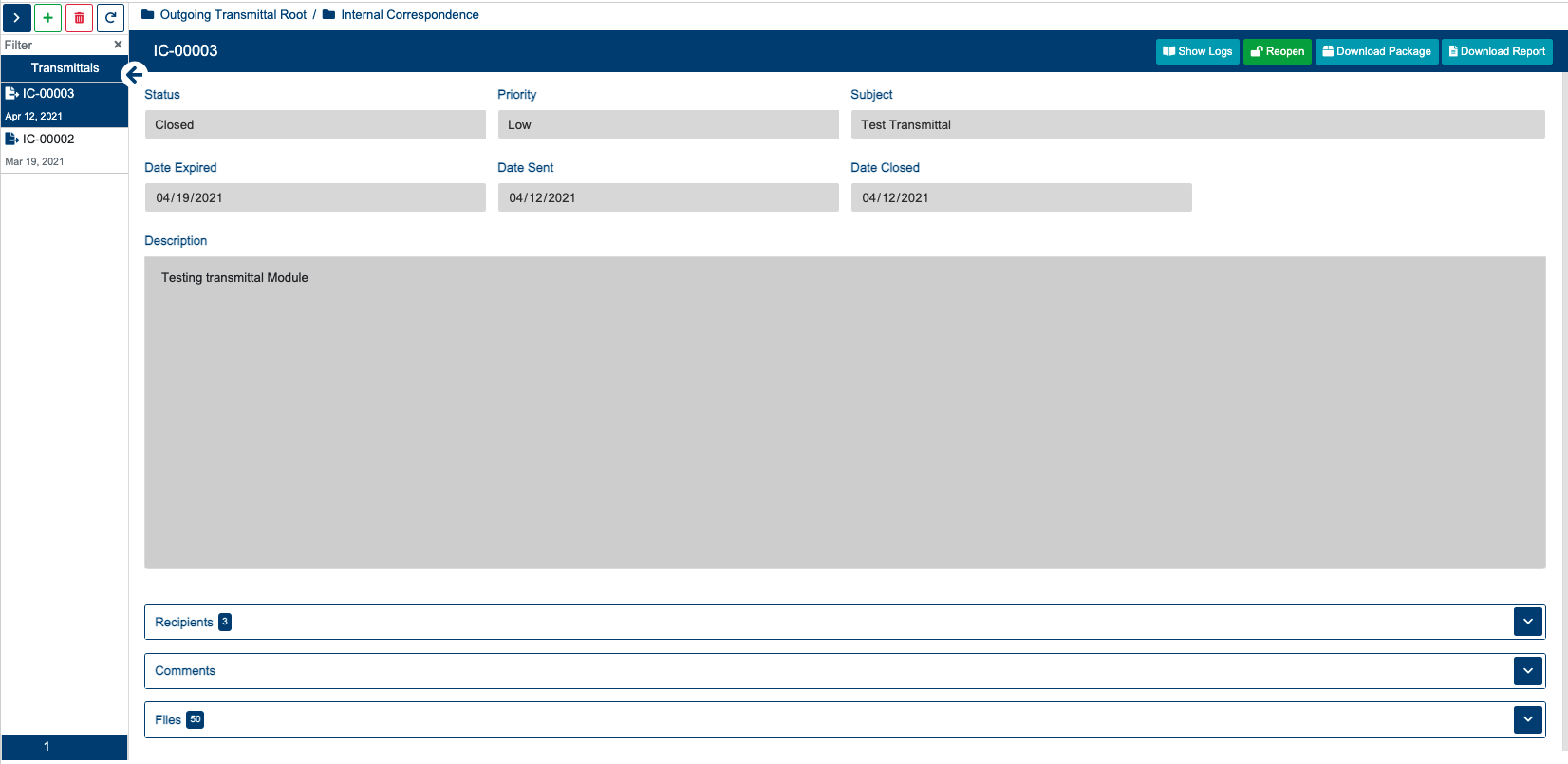
Task: Click inside the Filter input field
Action: (55, 45)
